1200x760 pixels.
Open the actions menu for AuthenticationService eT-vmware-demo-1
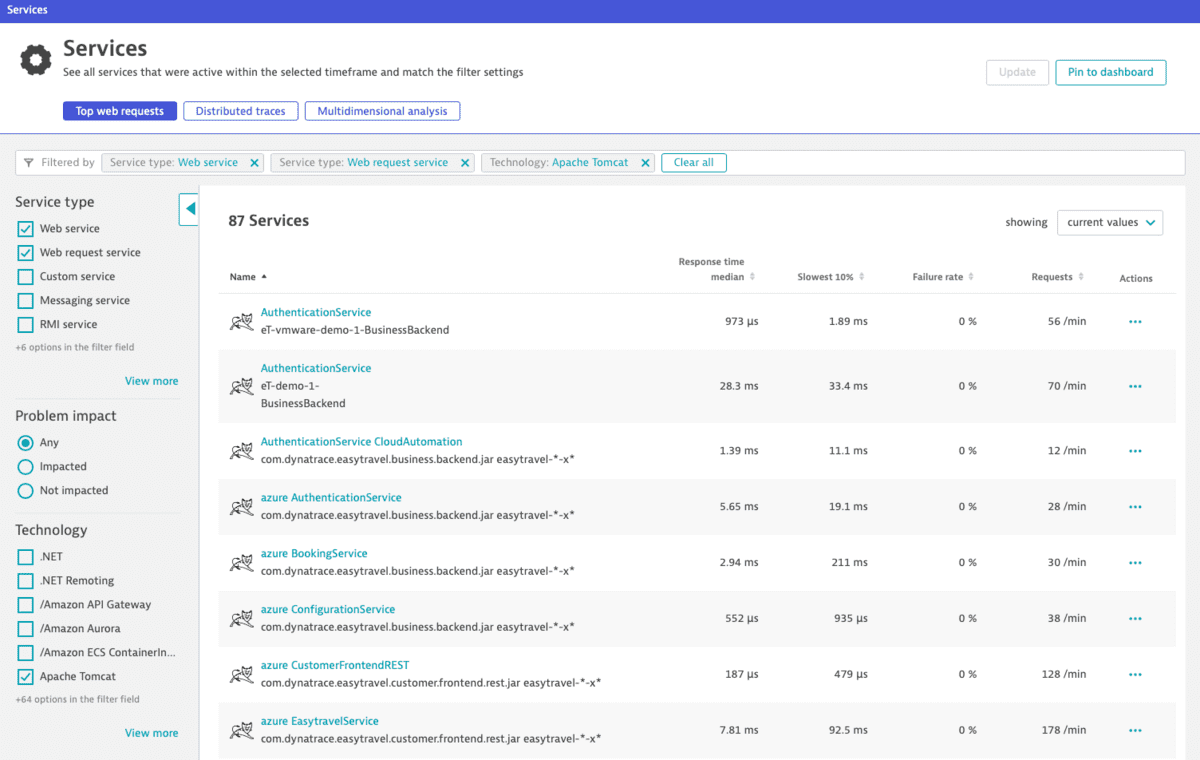(1134, 322)
